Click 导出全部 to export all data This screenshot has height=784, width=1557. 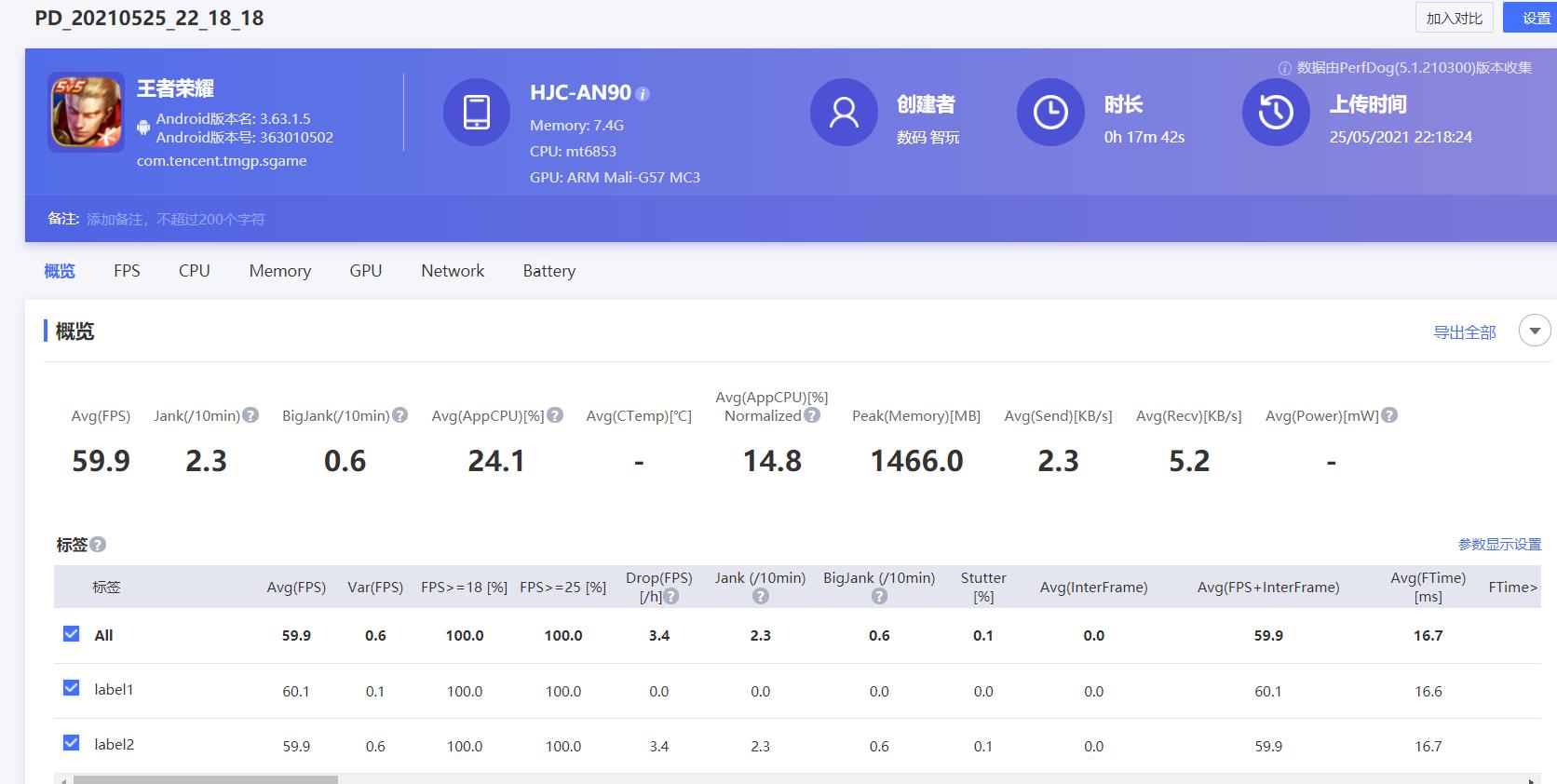[x=1464, y=332]
